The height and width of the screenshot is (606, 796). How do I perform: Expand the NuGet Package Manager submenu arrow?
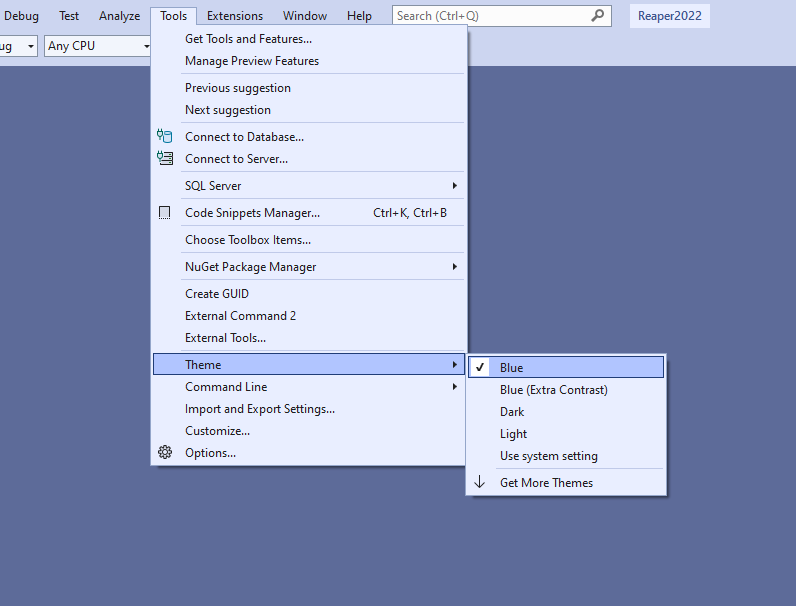tap(455, 266)
